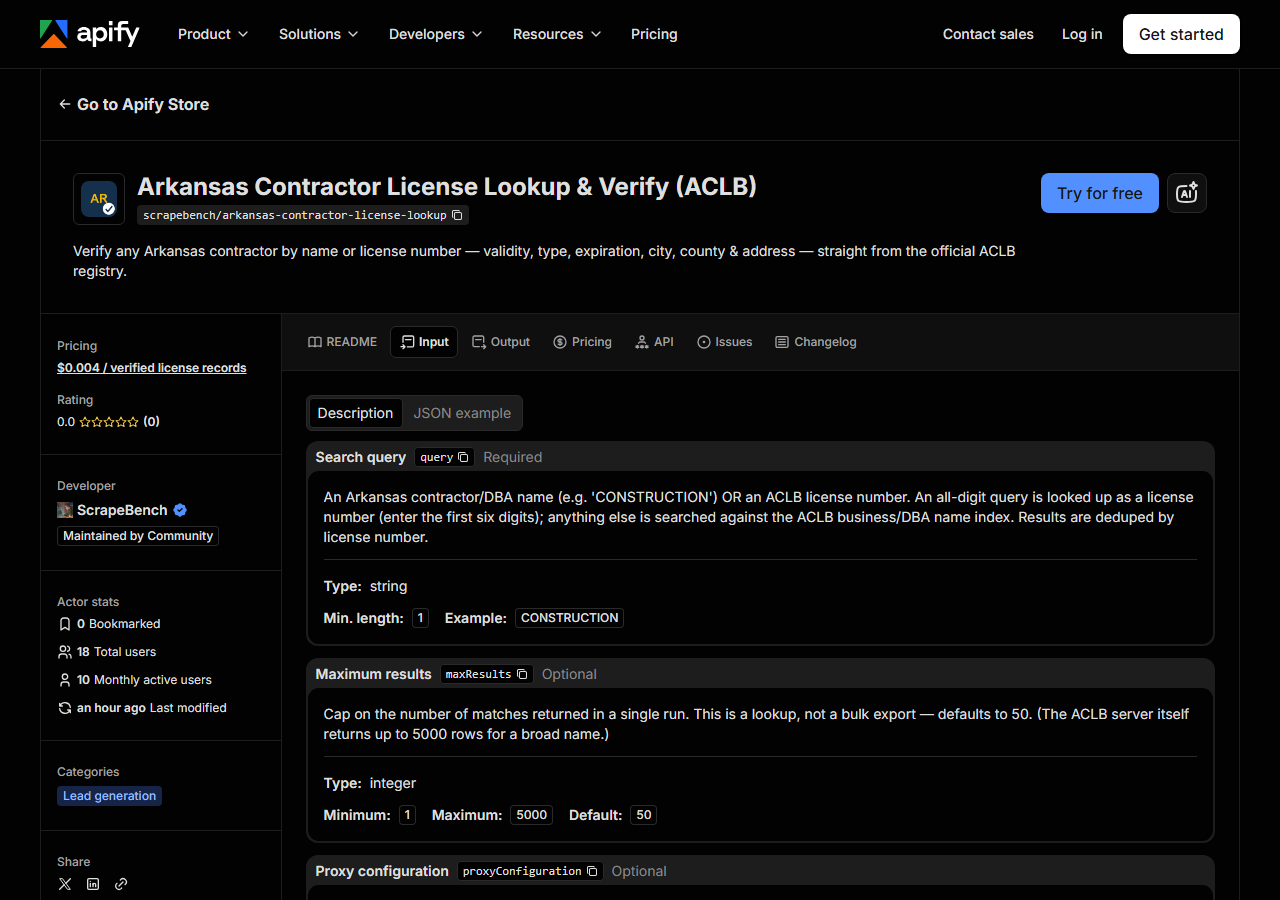Click the Search query heading
Screen dimensions: 1280x900
(361, 457)
